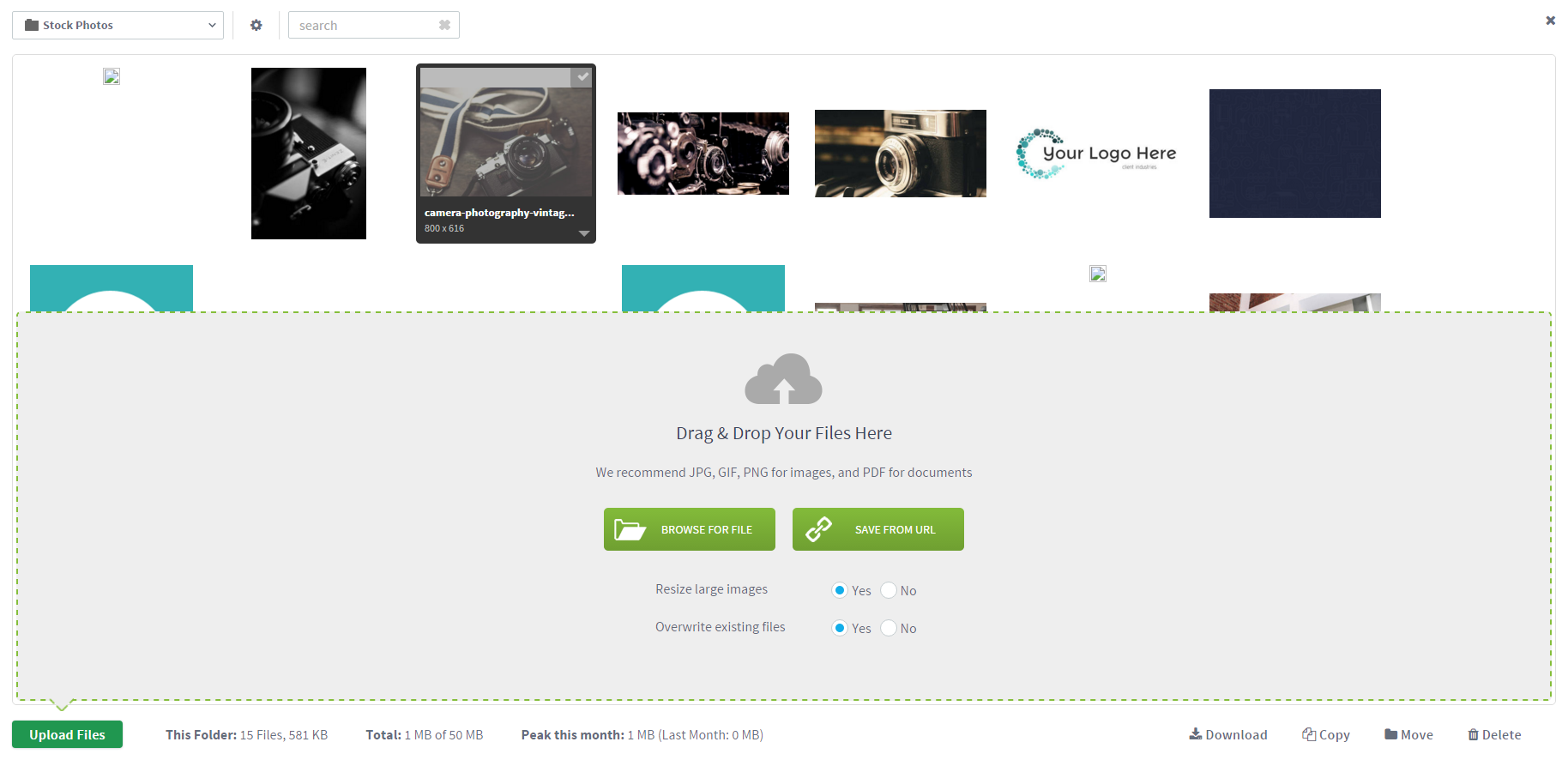Select the dark navy blue image thumbnail
The image size is (1568, 760).
click(1295, 154)
